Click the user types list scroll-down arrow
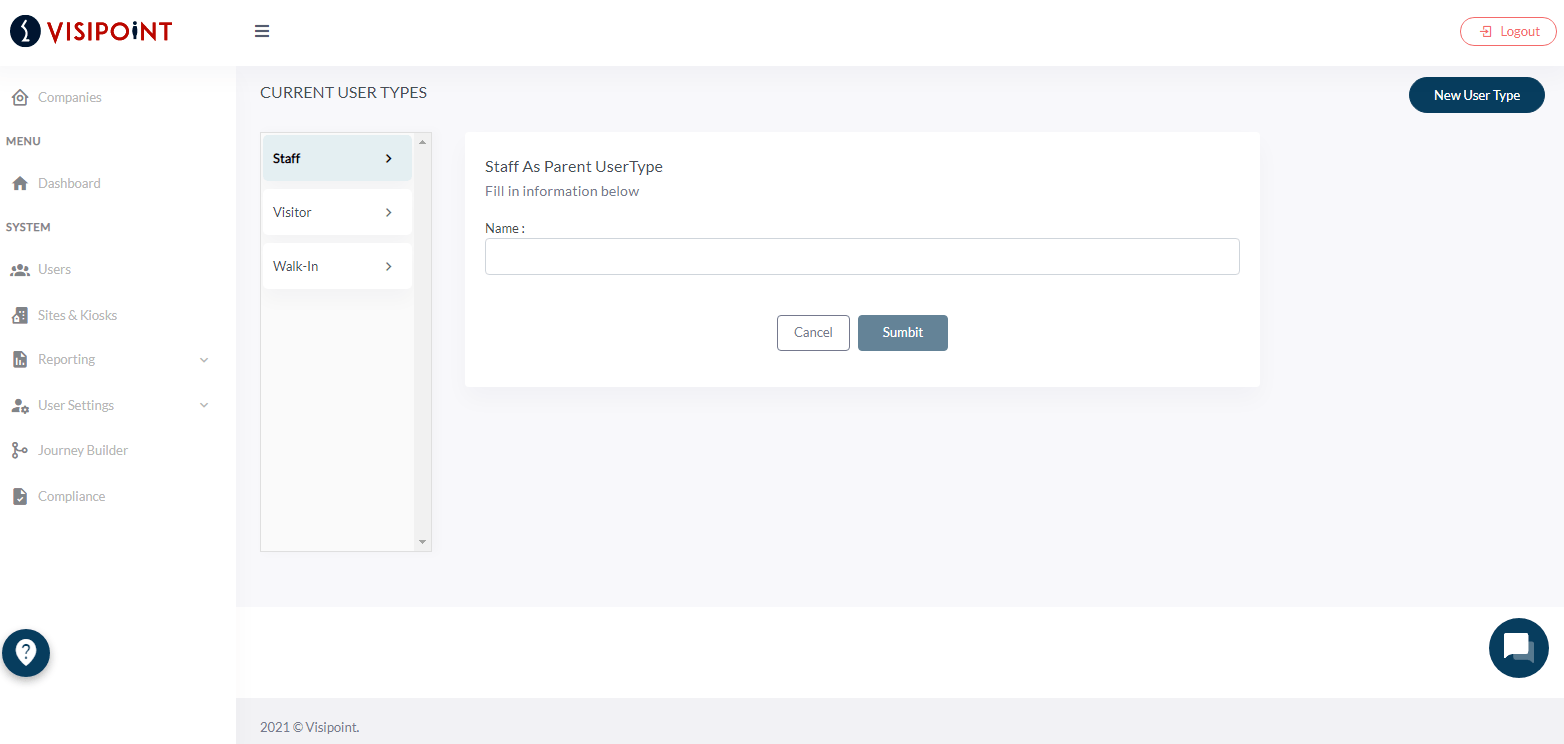The image size is (1564, 744). [422, 542]
